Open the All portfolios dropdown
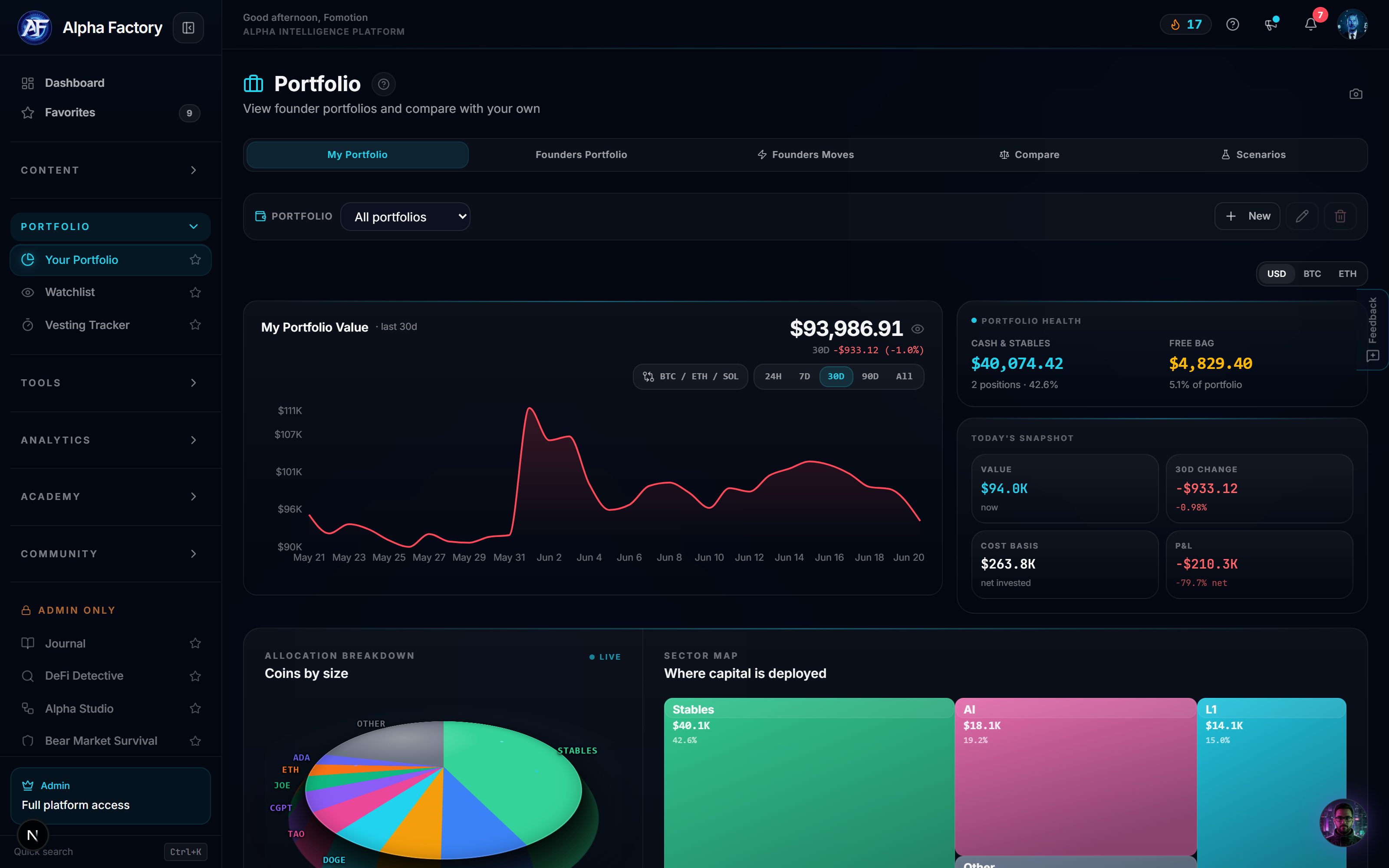The height and width of the screenshot is (868, 1389). tap(405, 217)
